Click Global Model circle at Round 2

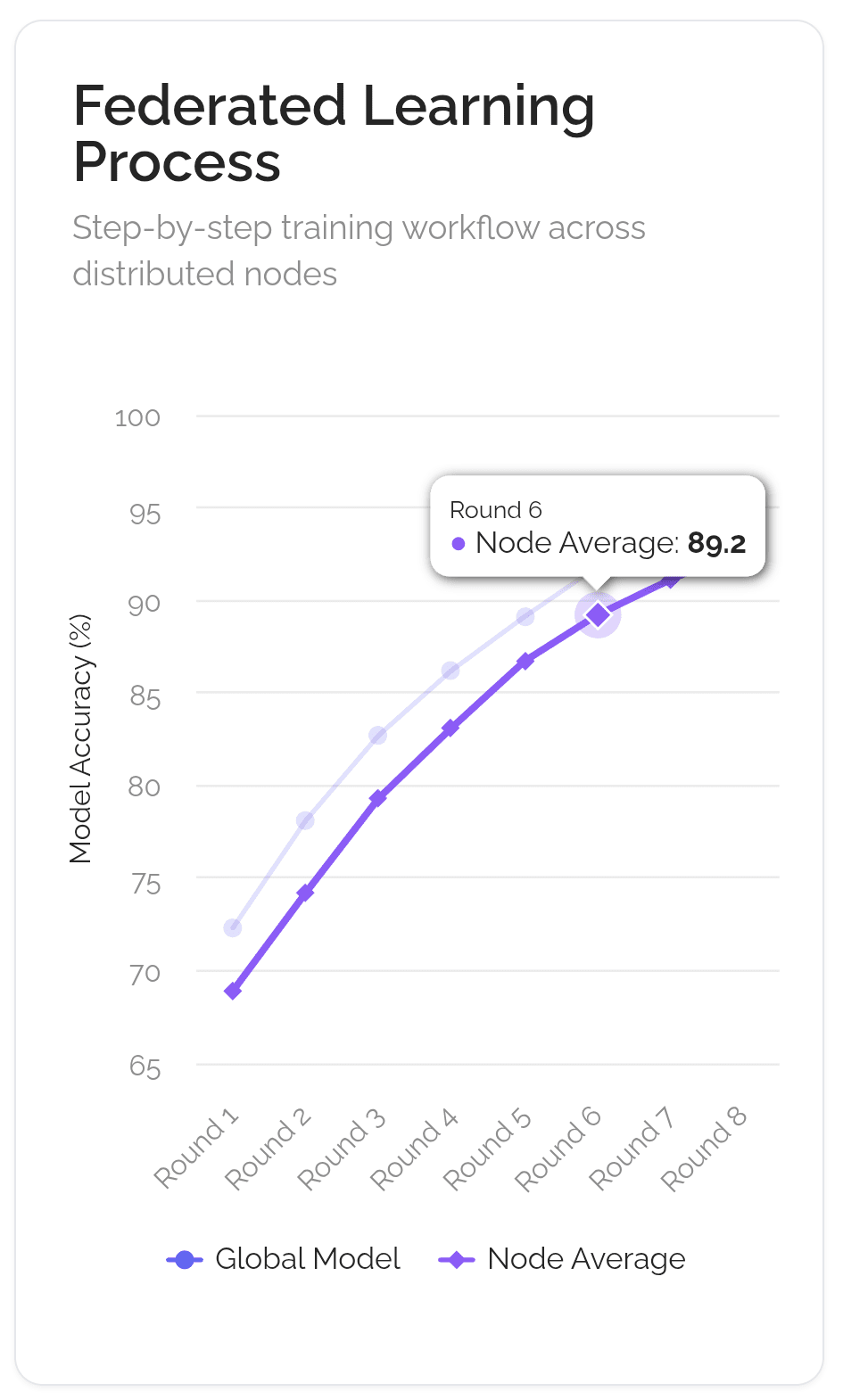click(x=305, y=820)
